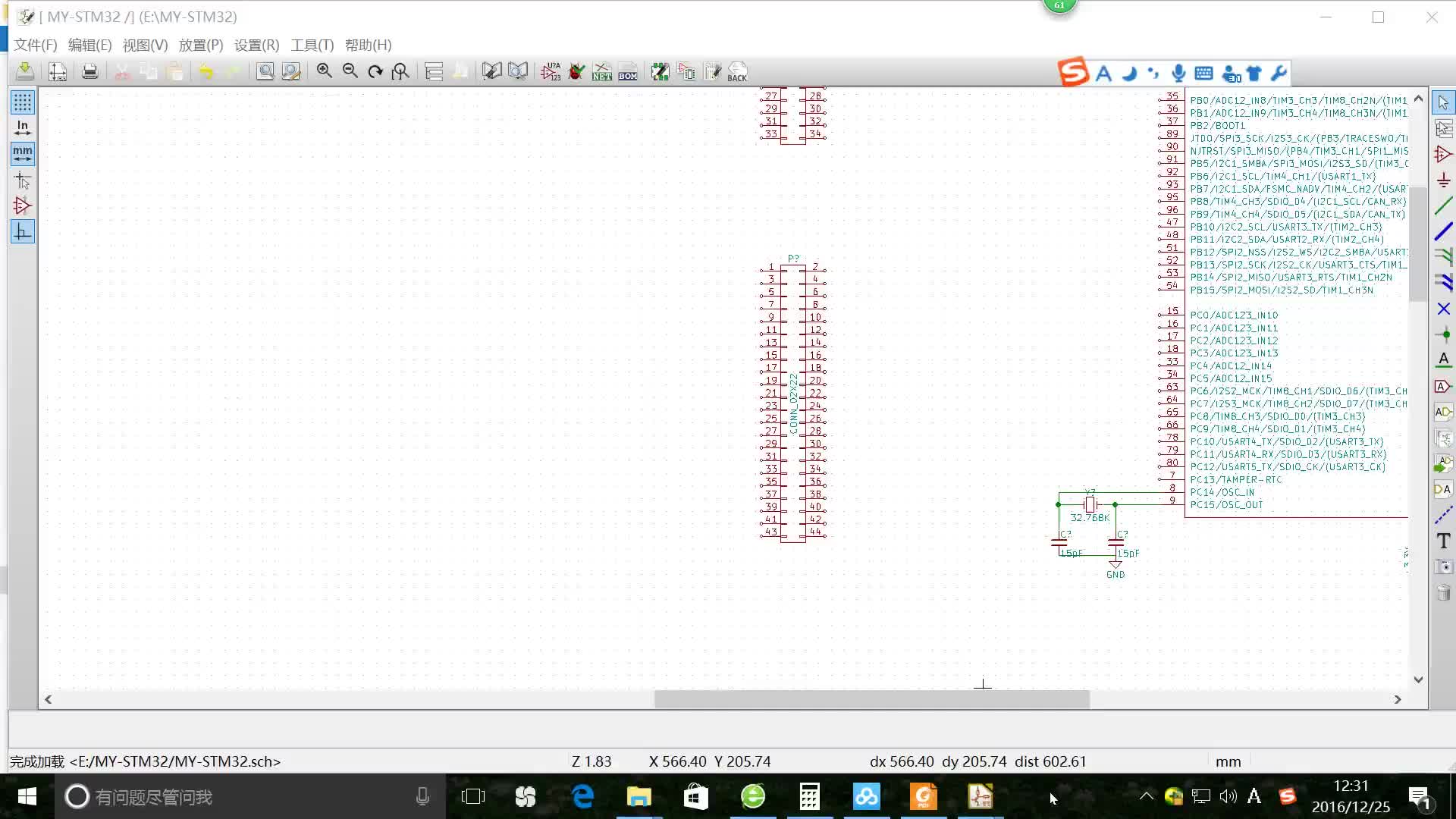Click the print schematic button
This screenshot has height=819, width=1456.
pyautogui.click(x=88, y=71)
